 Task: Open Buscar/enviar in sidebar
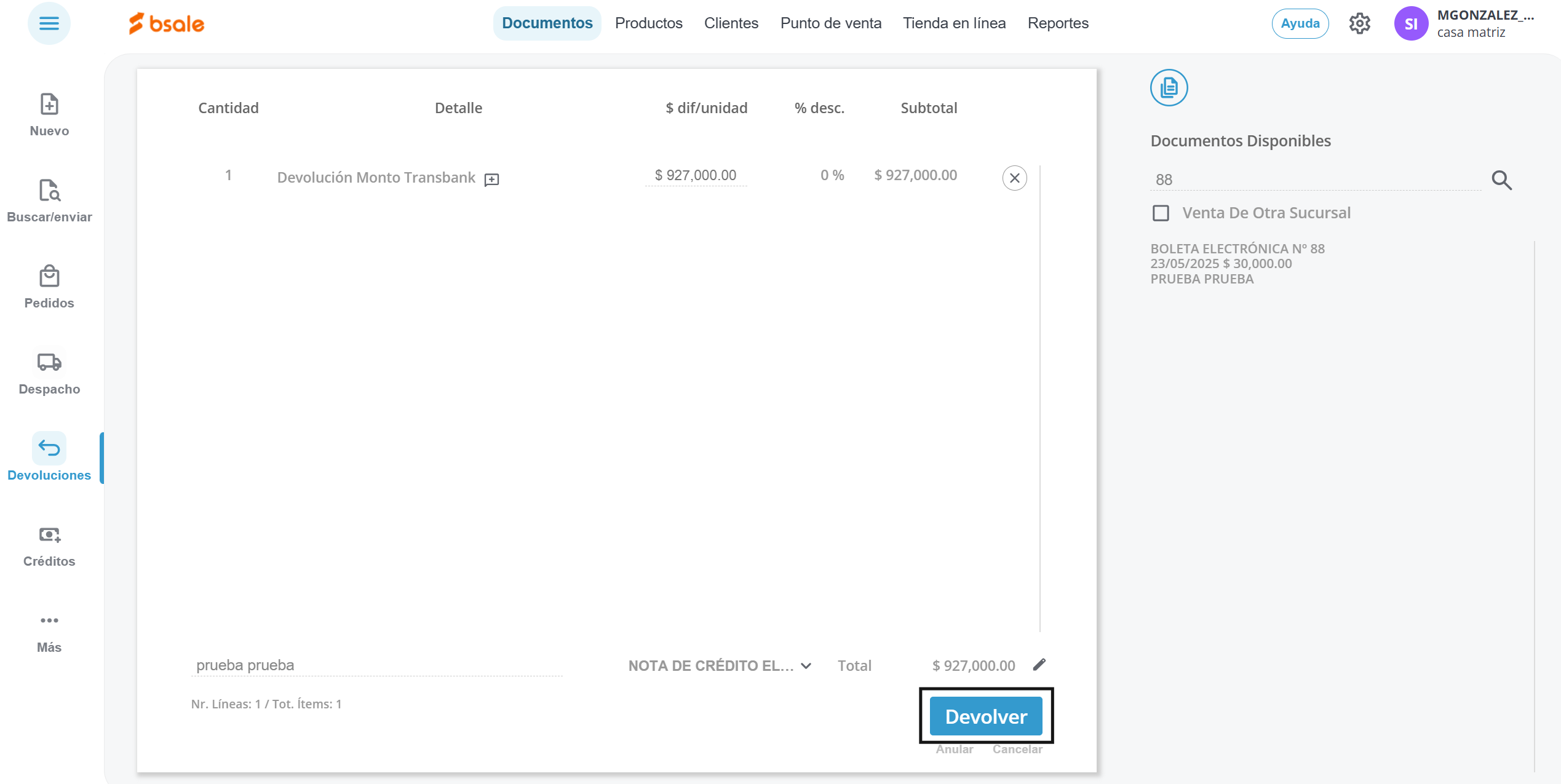click(x=49, y=191)
